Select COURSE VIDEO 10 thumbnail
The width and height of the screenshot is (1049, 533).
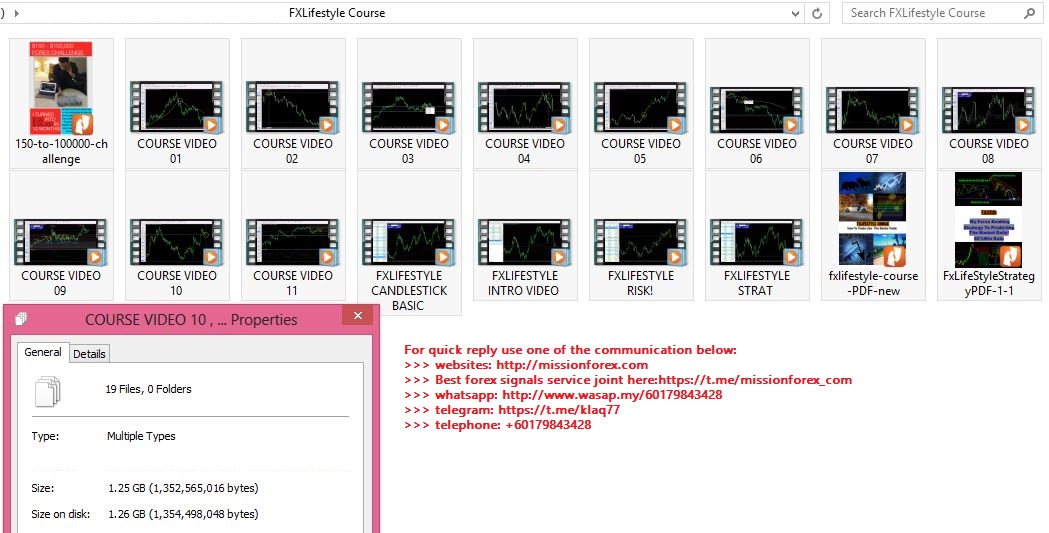[x=177, y=242]
